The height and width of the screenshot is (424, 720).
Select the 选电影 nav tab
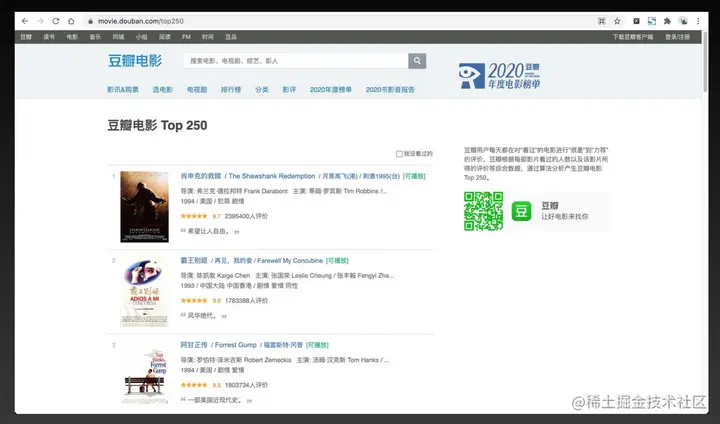(163, 90)
